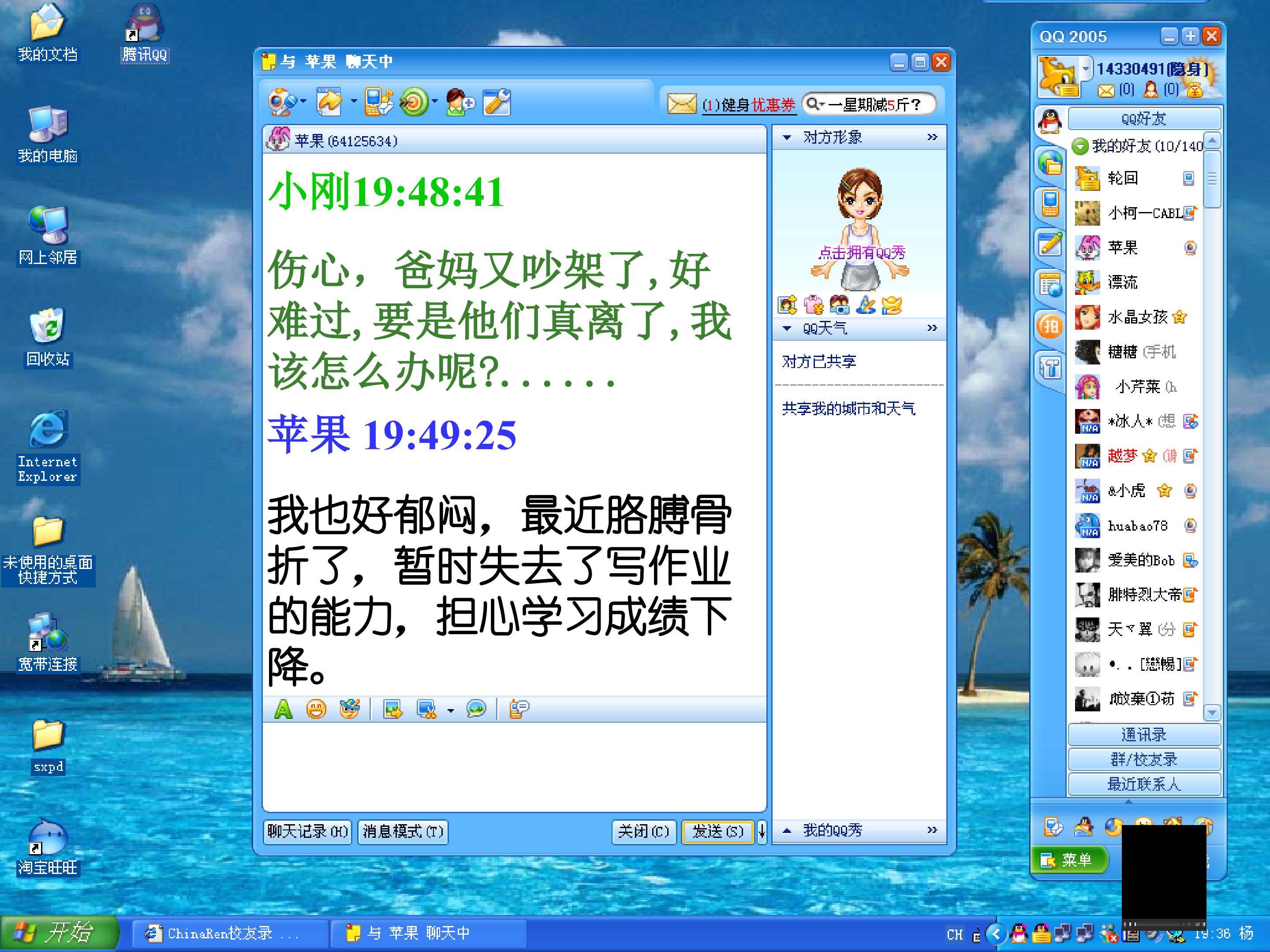Click the first QQ penguin tray icon
1270x952 pixels.
click(x=1019, y=933)
